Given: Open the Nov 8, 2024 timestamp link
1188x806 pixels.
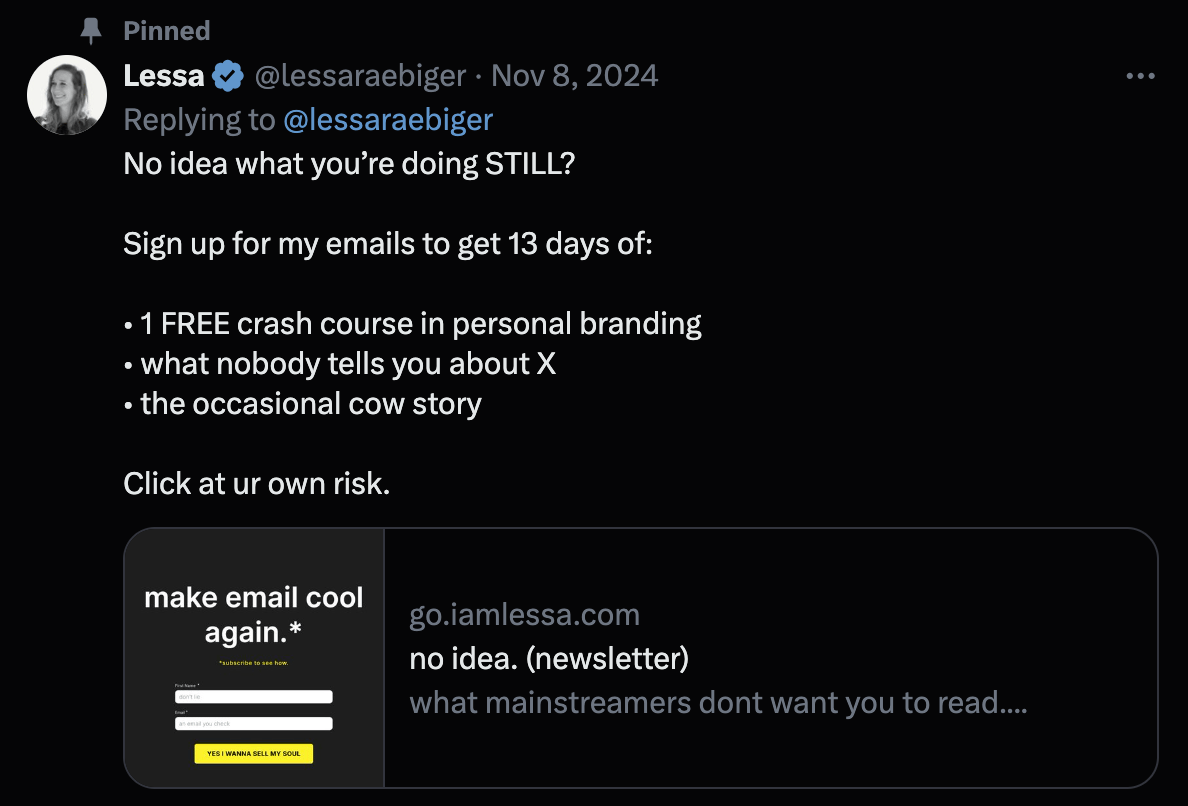Looking at the screenshot, I should point(574,76).
